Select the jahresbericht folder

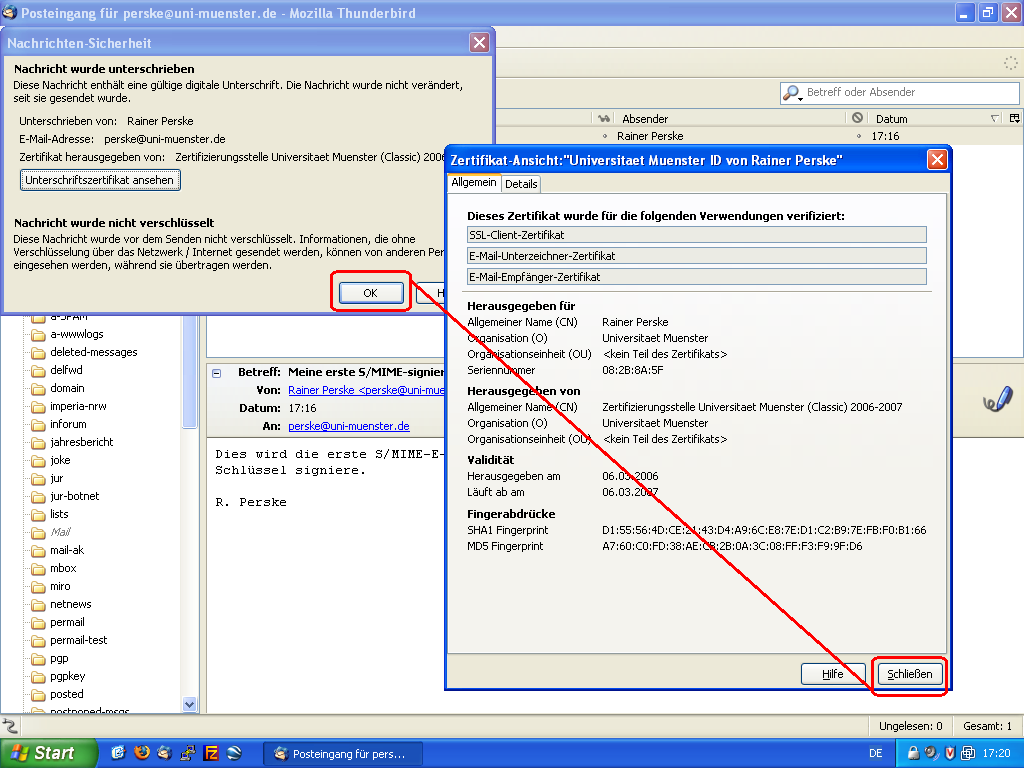[x=81, y=442]
